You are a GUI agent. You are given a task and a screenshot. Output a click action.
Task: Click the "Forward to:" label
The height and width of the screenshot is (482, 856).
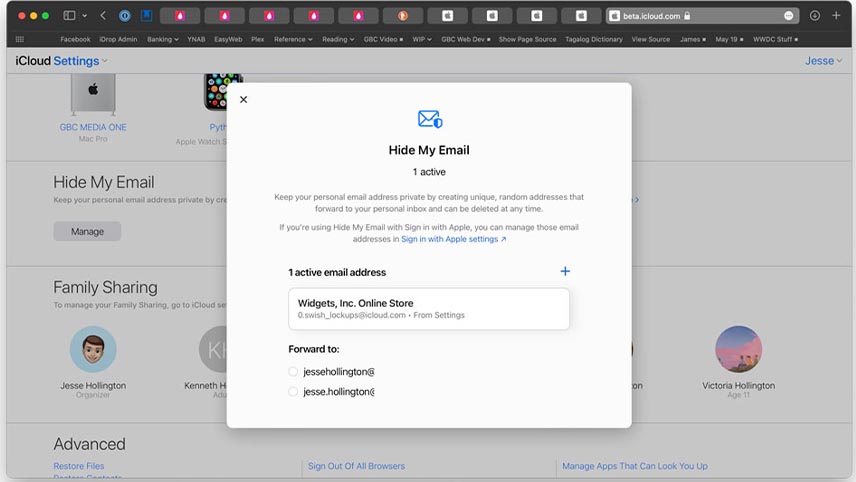[314, 349]
